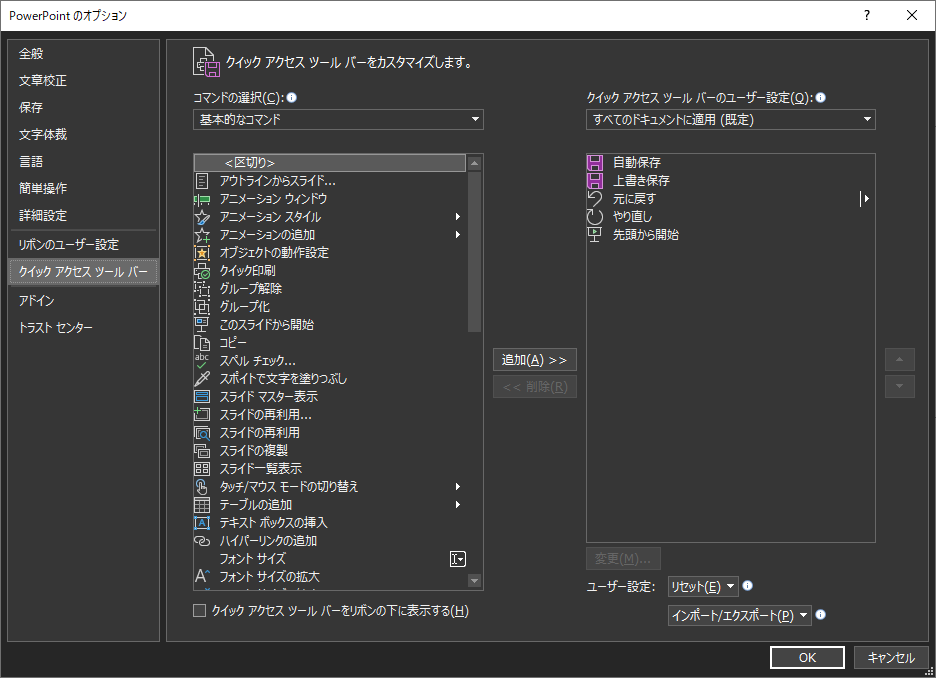Click the アニメーション スタイル star icon
Image resolution: width=936 pixels, height=678 pixels.
(202, 217)
